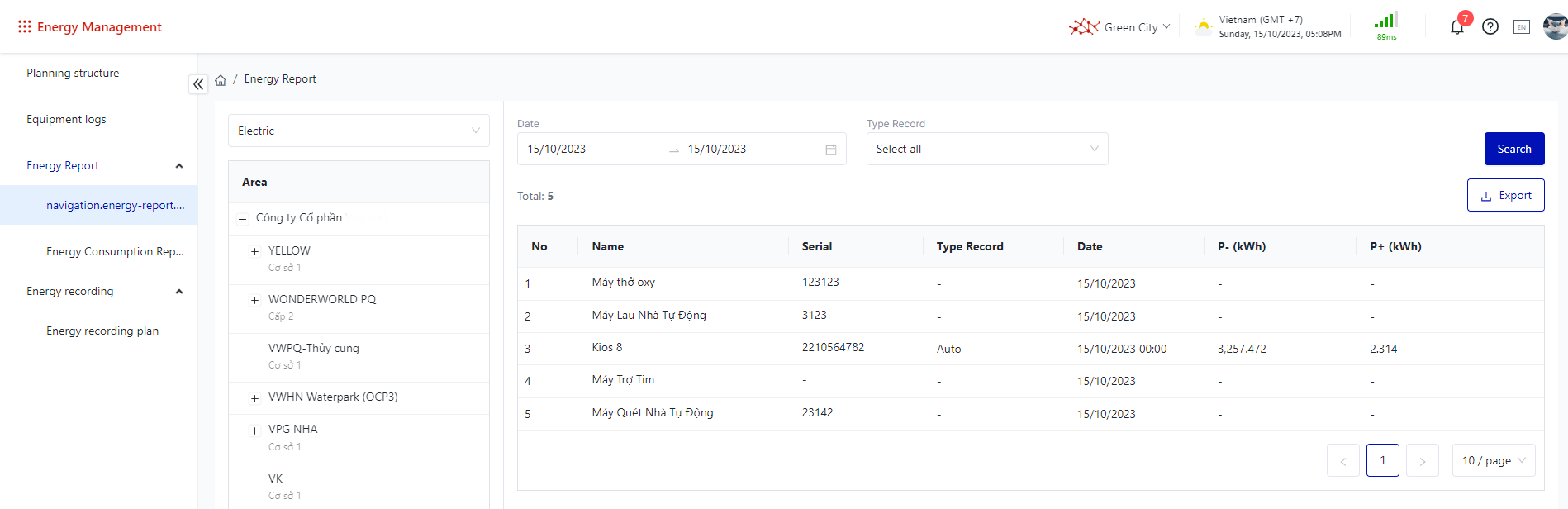
Task: Switch language with the EN icon
Action: (1521, 27)
